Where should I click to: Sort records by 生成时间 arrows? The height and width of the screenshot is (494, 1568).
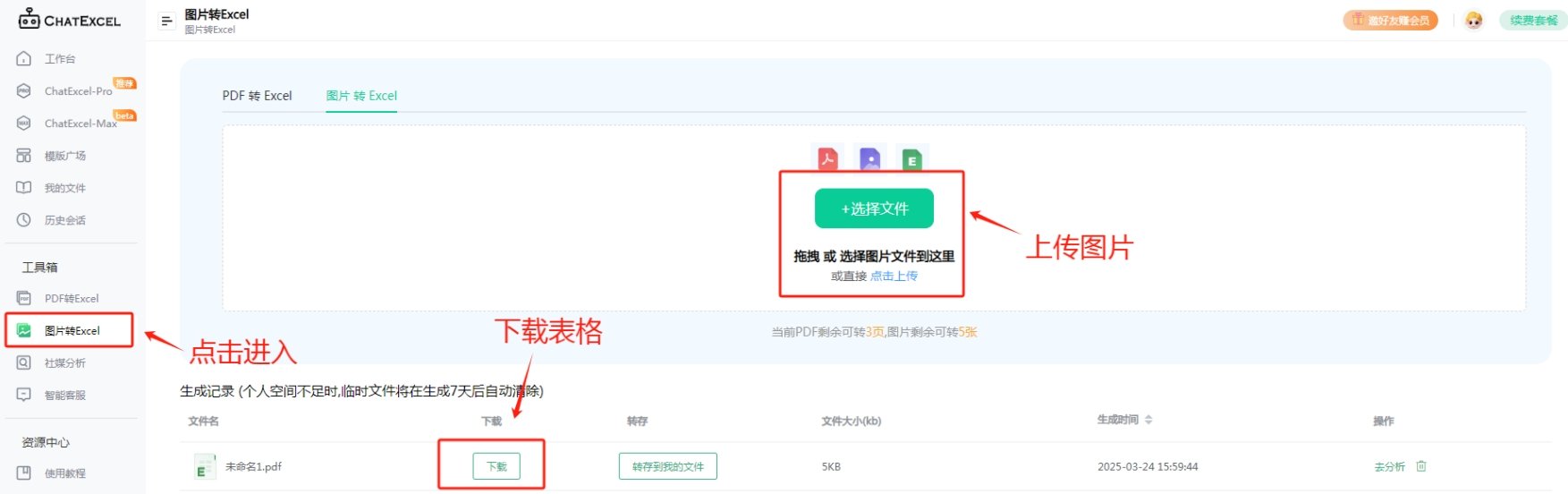1148,420
